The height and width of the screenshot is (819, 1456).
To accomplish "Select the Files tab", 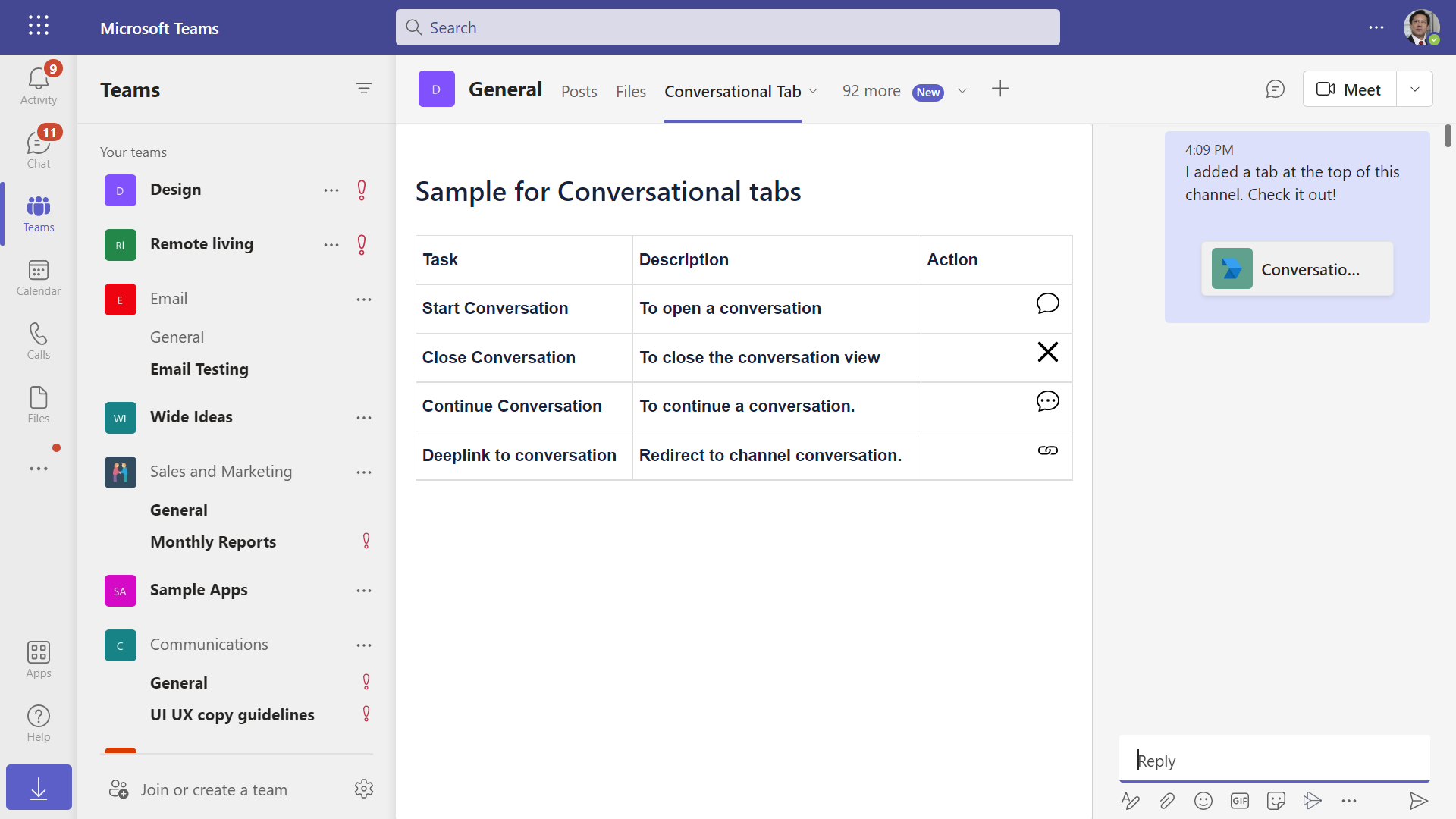I will tap(631, 90).
